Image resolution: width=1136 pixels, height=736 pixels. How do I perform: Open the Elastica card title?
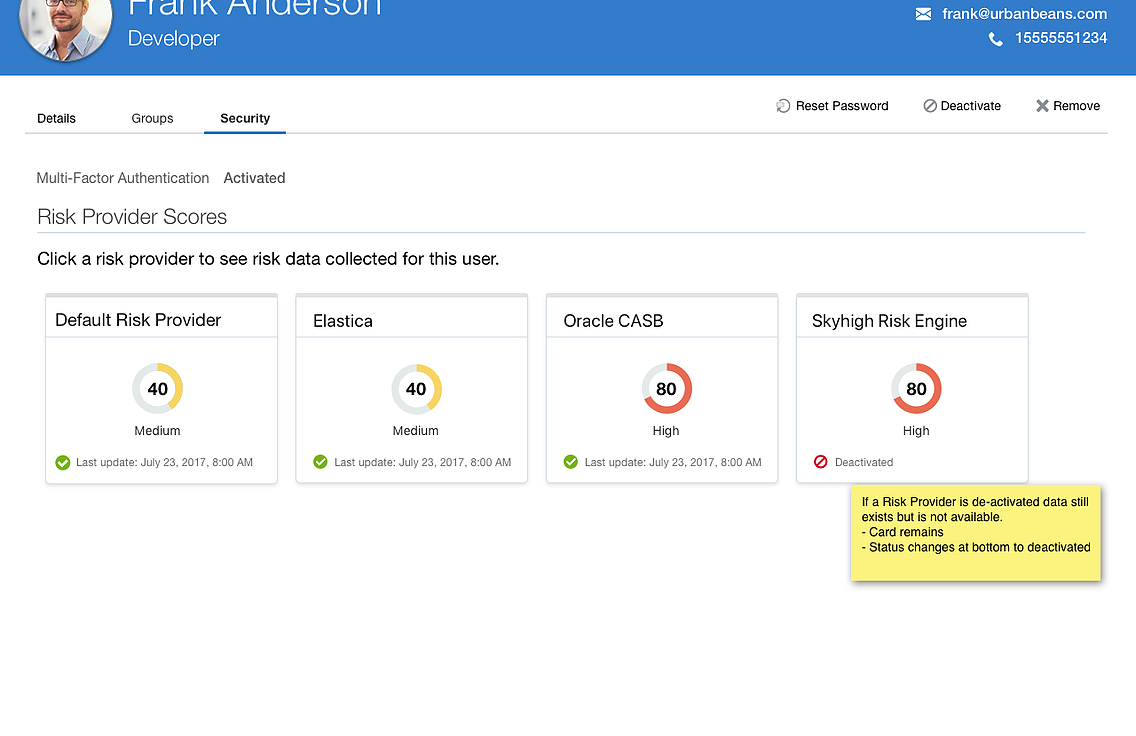click(343, 321)
